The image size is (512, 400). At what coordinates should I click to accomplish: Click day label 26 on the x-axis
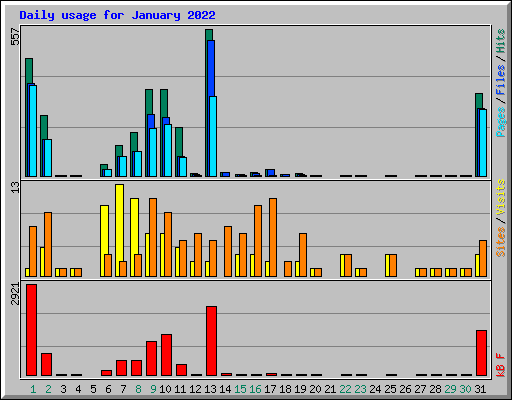tap(405, 389)
